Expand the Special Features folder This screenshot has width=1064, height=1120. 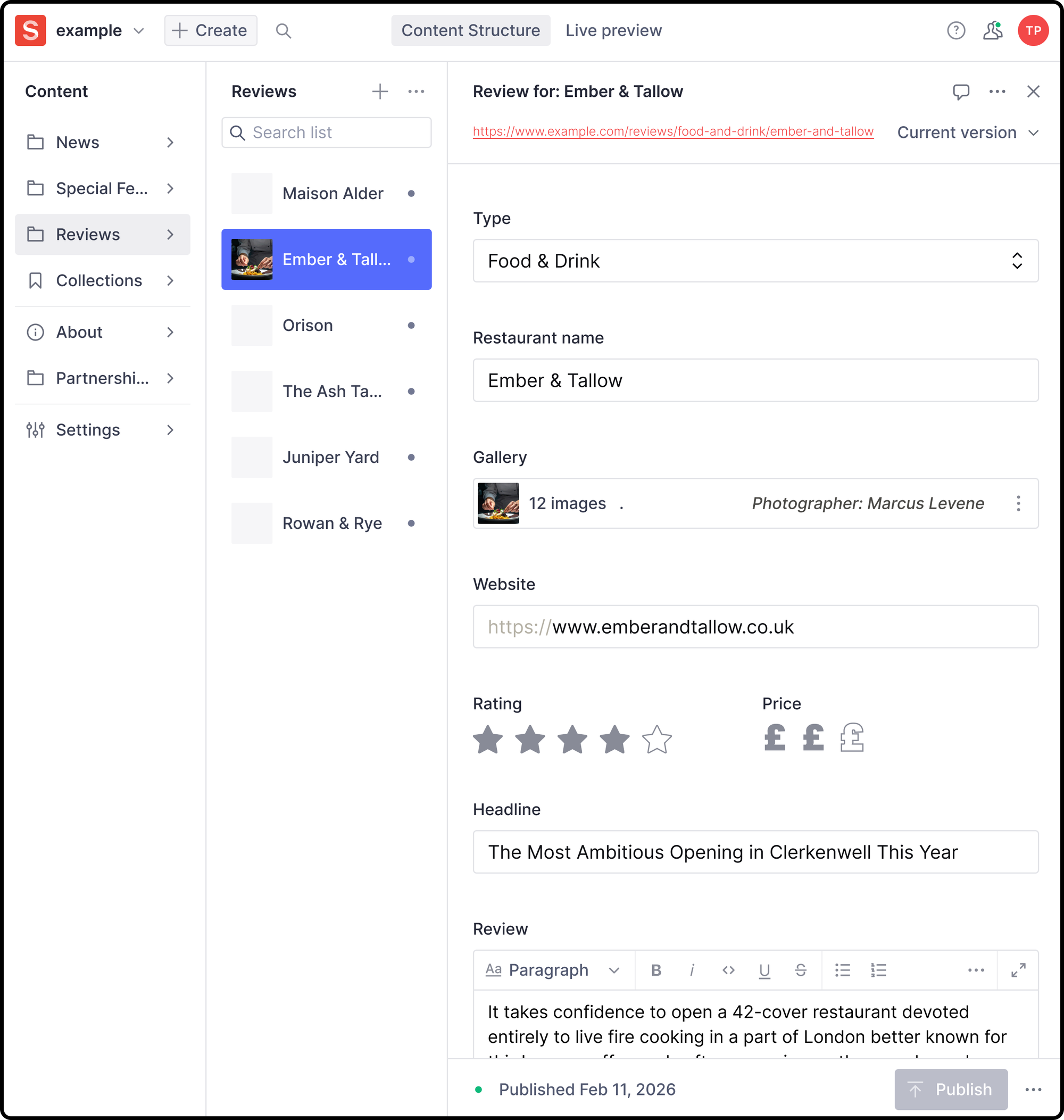tap(102, 188)
